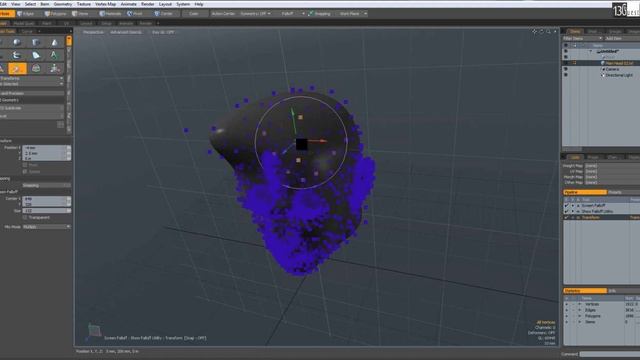Click the UV Map (none) field

(x=612, y=171)
